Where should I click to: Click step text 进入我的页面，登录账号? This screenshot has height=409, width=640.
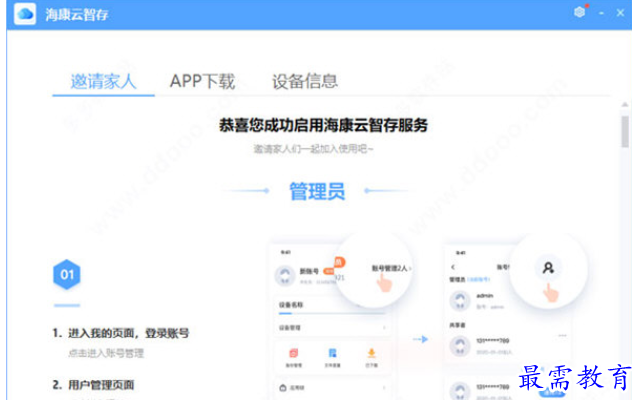128,333
